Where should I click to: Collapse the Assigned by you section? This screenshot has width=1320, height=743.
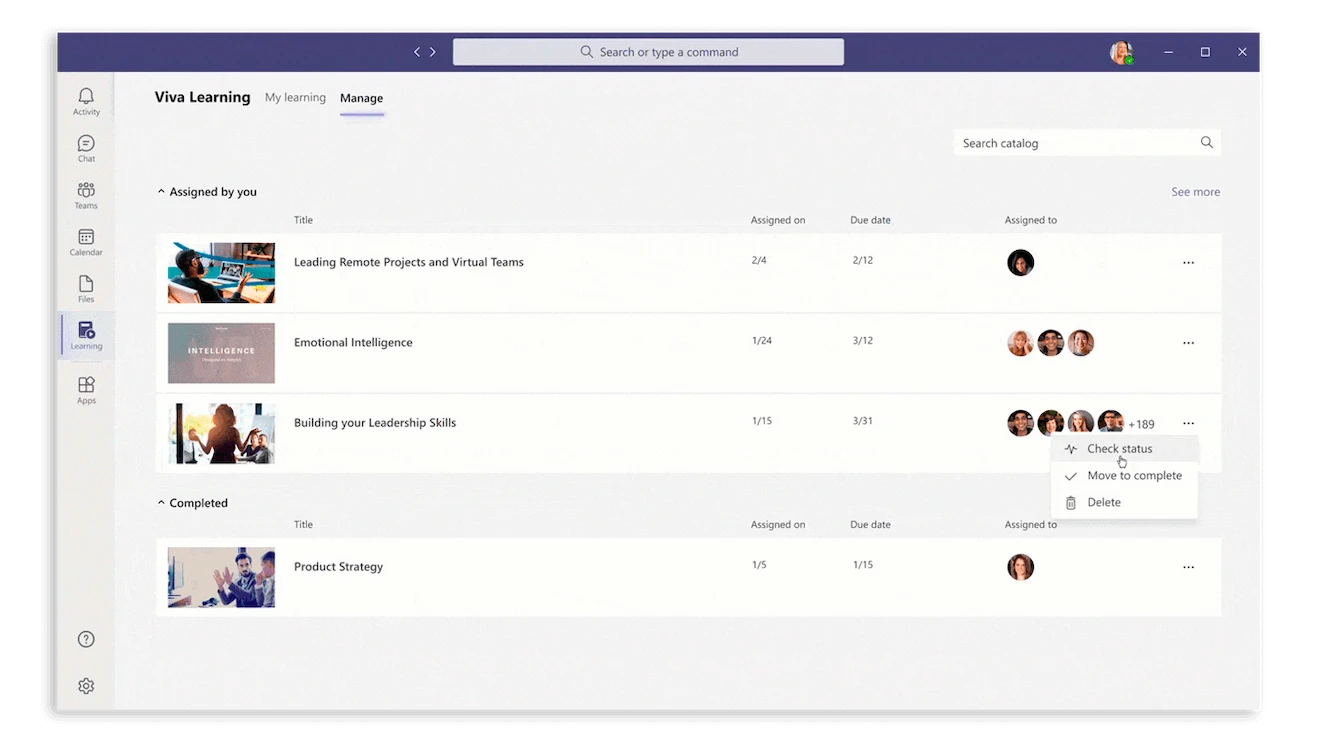click(161, 192)
